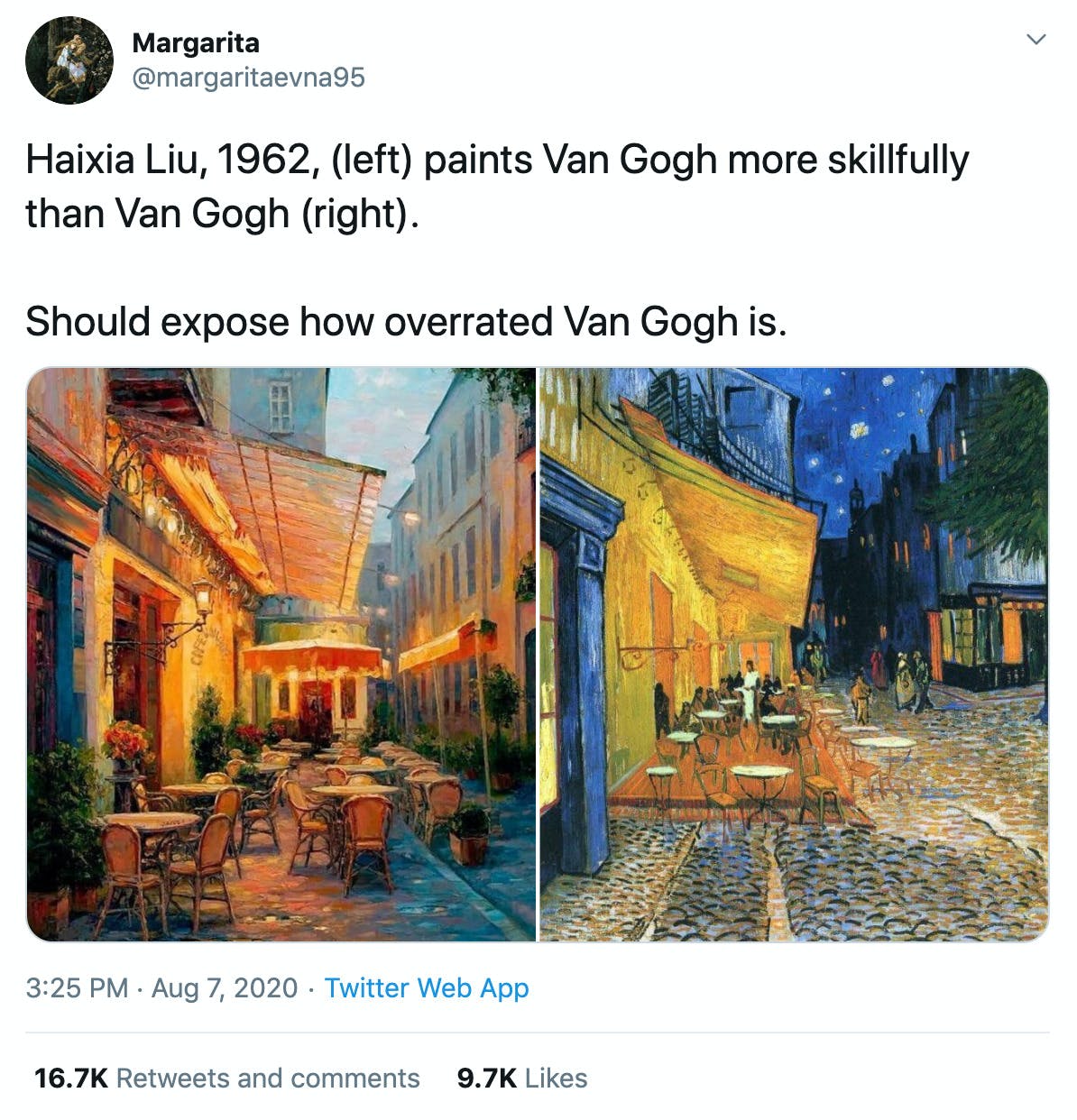The image size is (1077, 1120).
Task: Select the 16.7K retweet count number
Action: pyautogui.click(x=71, y=1079)
